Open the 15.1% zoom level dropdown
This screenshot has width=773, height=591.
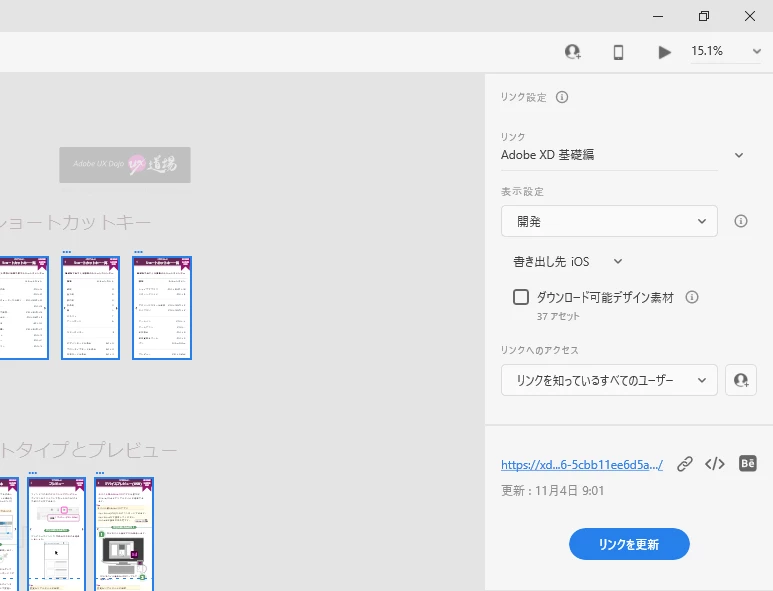[726, 51]
